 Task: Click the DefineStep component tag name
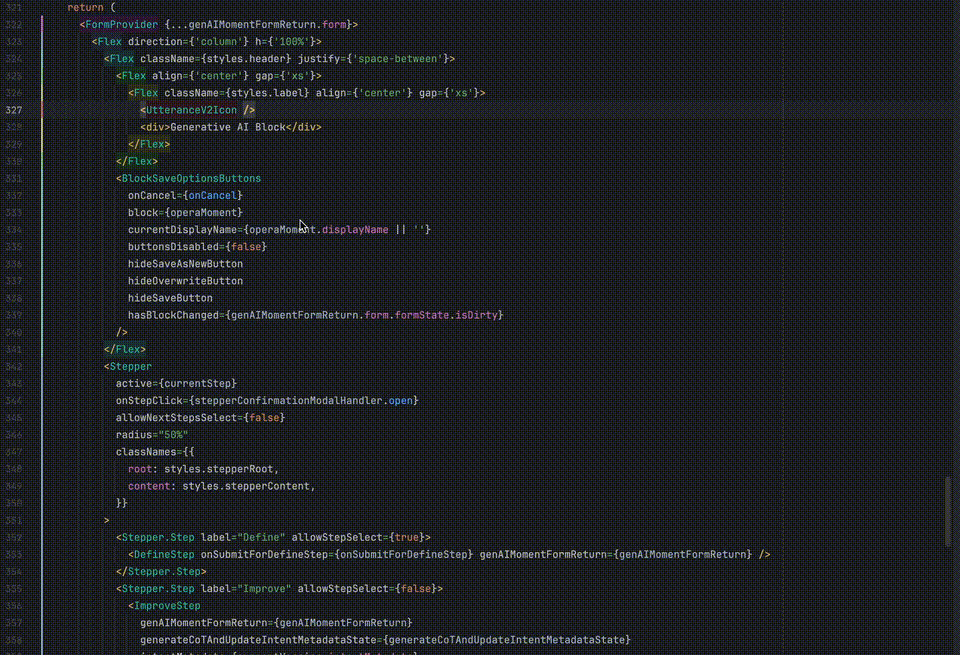tap(164, 555)
